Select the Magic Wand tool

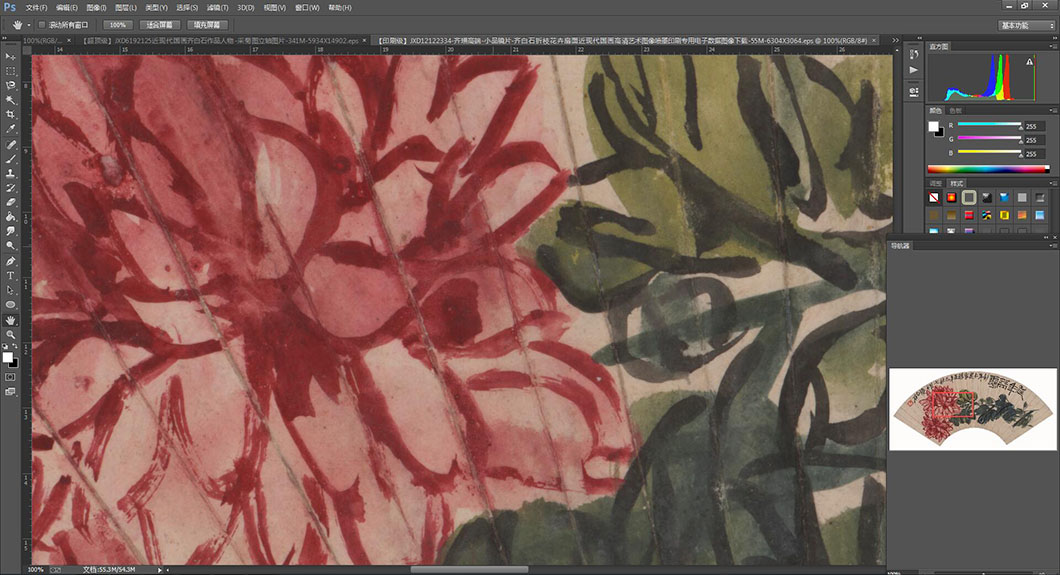(10, 100)
